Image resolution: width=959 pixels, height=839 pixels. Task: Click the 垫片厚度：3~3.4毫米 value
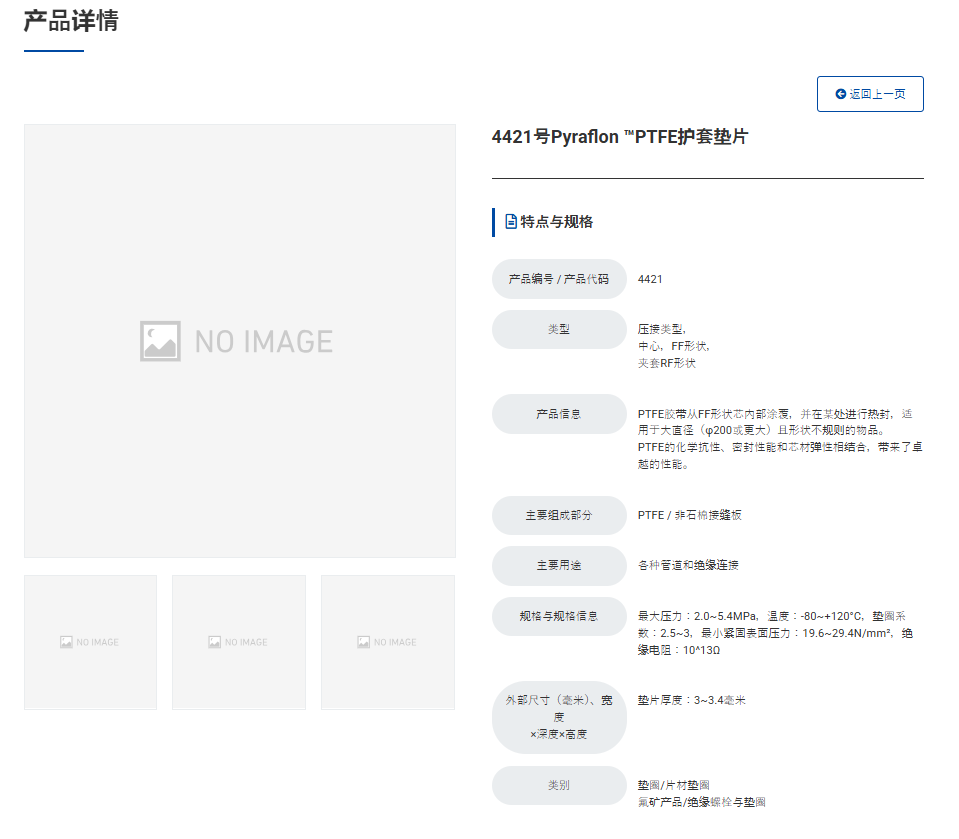691,700
